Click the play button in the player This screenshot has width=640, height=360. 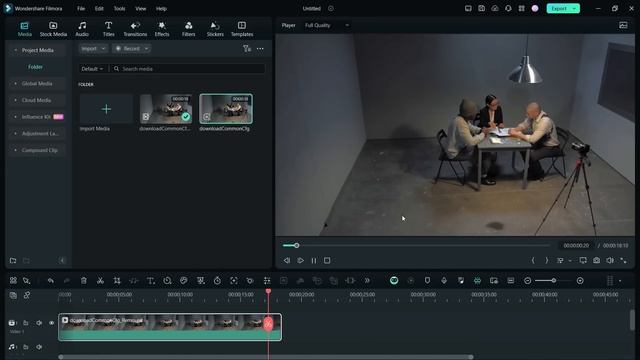pos(300,260)
